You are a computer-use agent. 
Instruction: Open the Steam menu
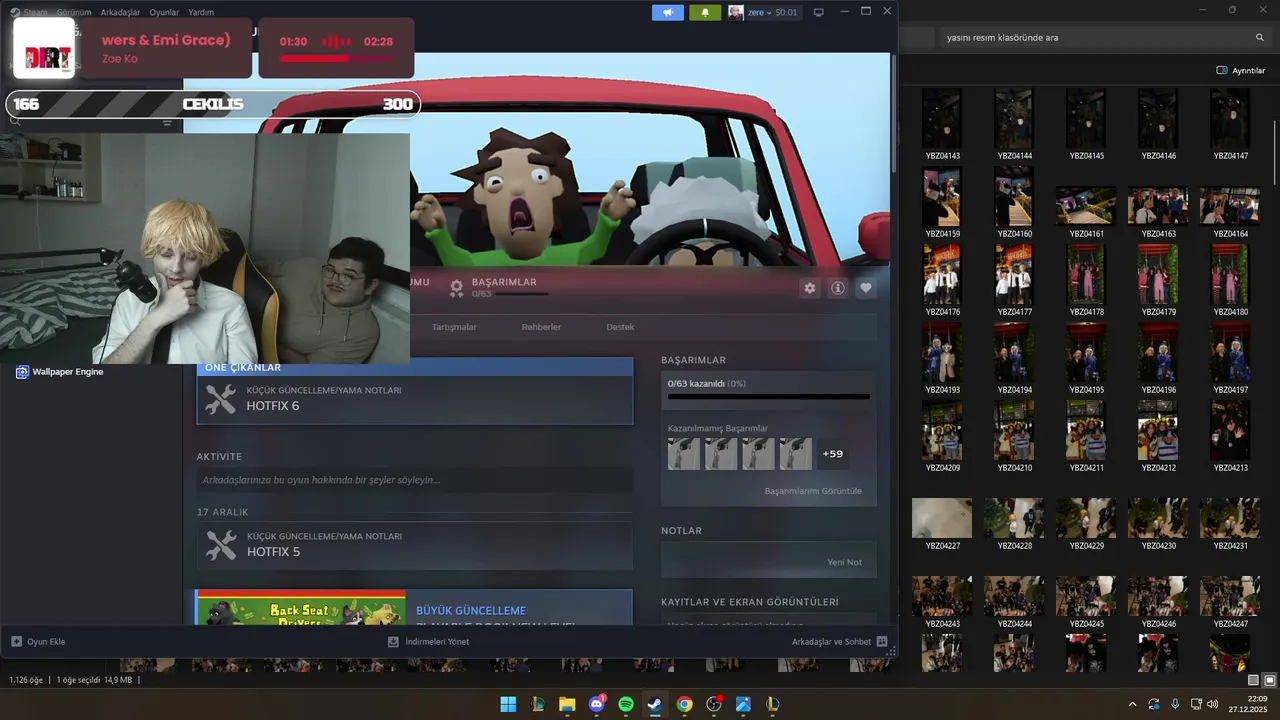(x=29, y=12)
